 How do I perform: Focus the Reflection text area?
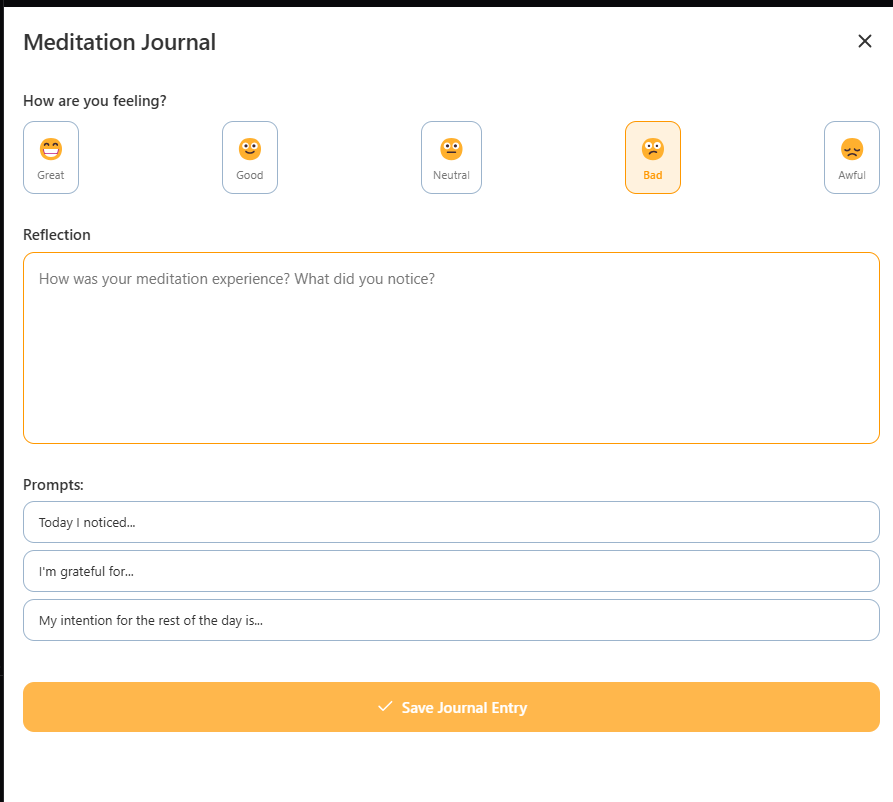tap(452, 348)
